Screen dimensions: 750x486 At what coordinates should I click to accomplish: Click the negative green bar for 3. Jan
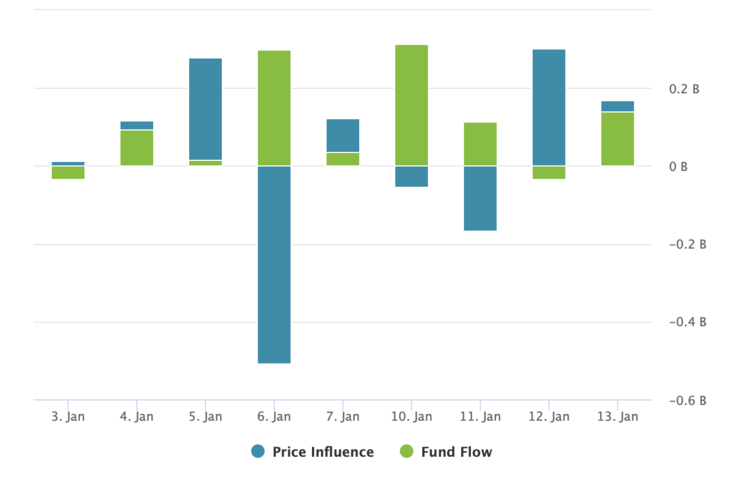(68, 172)
